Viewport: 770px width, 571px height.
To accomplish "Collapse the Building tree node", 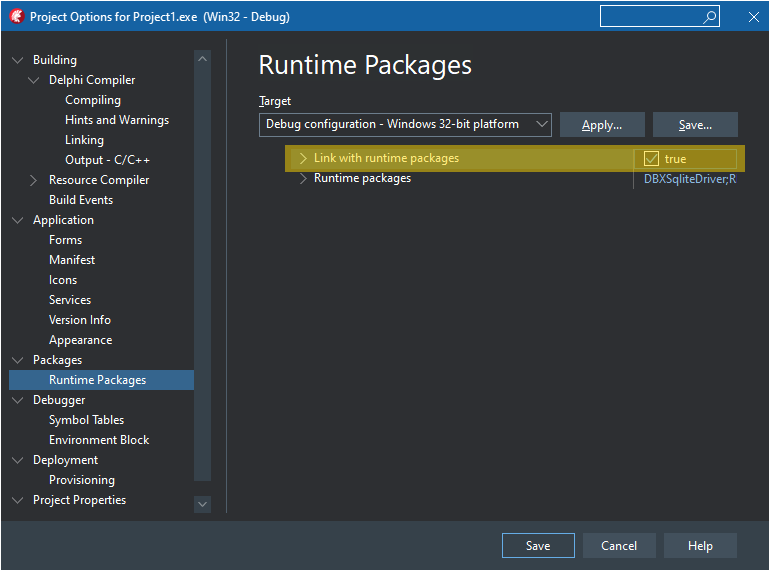I will (x=18, y=60).
